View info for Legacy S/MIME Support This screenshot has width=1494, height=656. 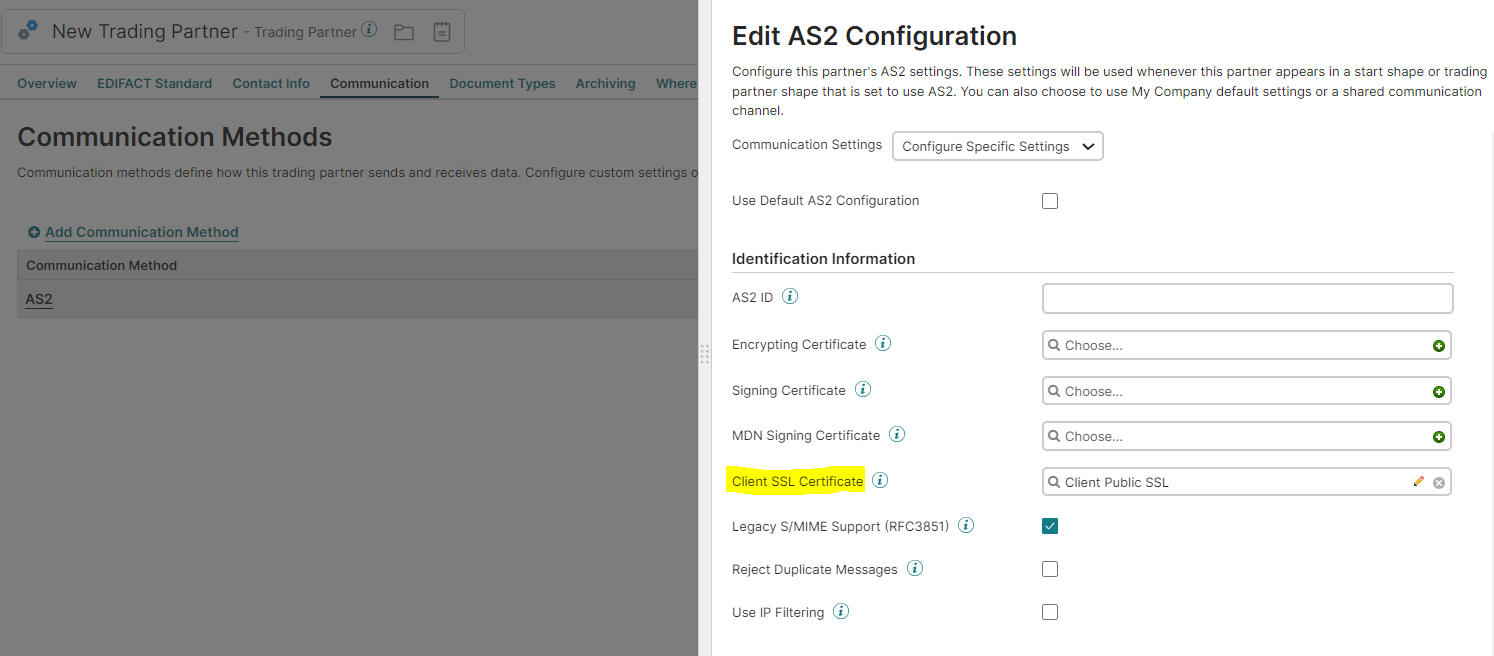[965, 524]
